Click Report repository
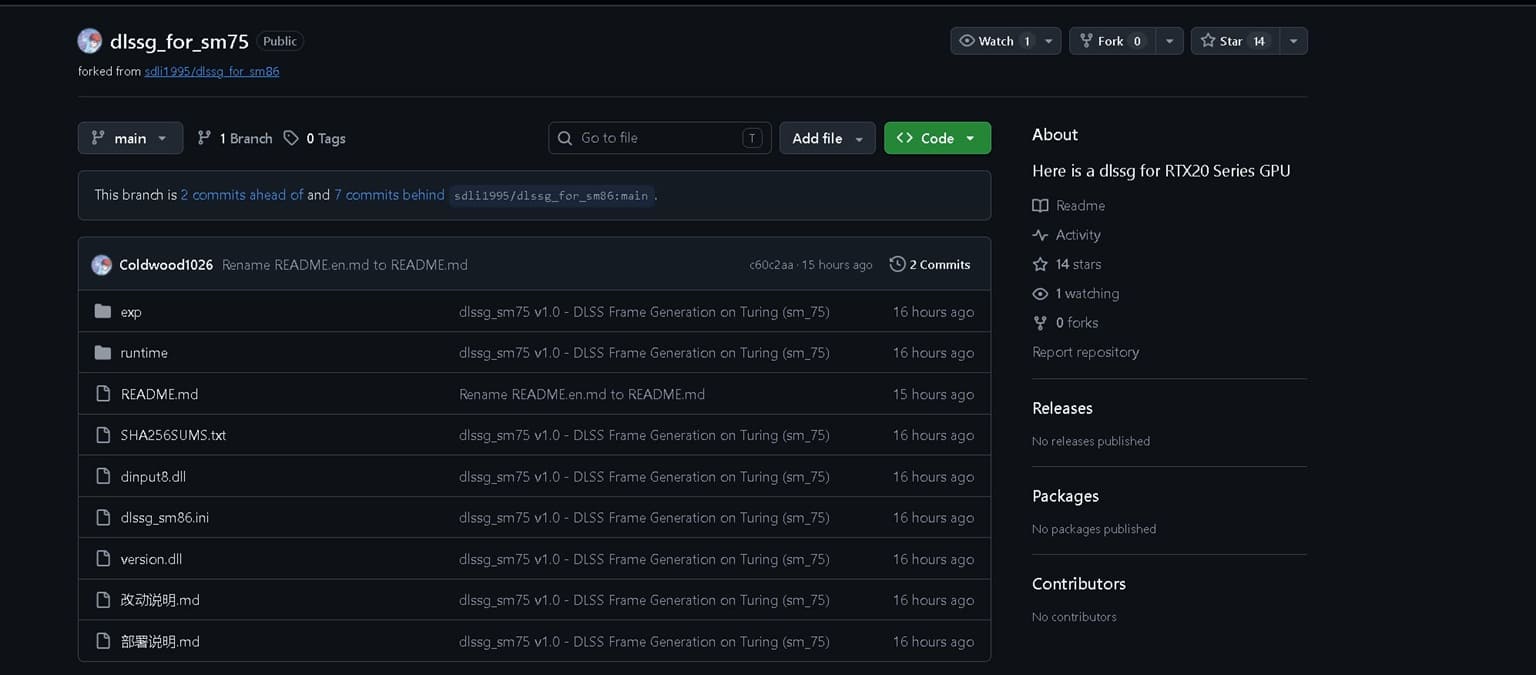The height and width of the screenshot is (675, 1536). pos(1085,352)
